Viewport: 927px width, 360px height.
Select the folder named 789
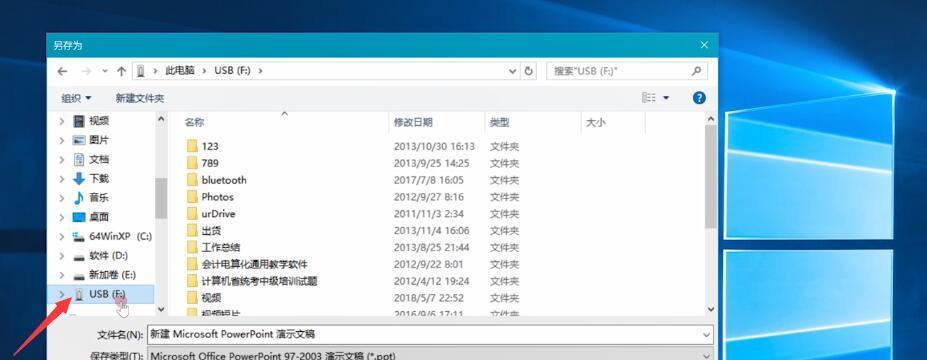[x=210, y=163]
